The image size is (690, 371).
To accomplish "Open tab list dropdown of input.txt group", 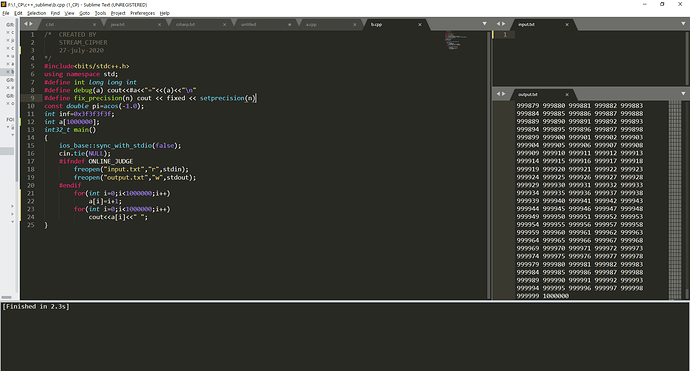I will click(683, 24).
